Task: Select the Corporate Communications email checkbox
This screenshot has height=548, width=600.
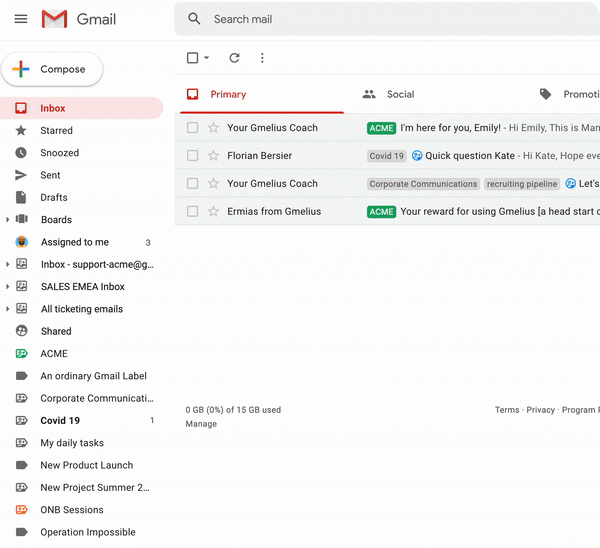Action: pos(192,183)
